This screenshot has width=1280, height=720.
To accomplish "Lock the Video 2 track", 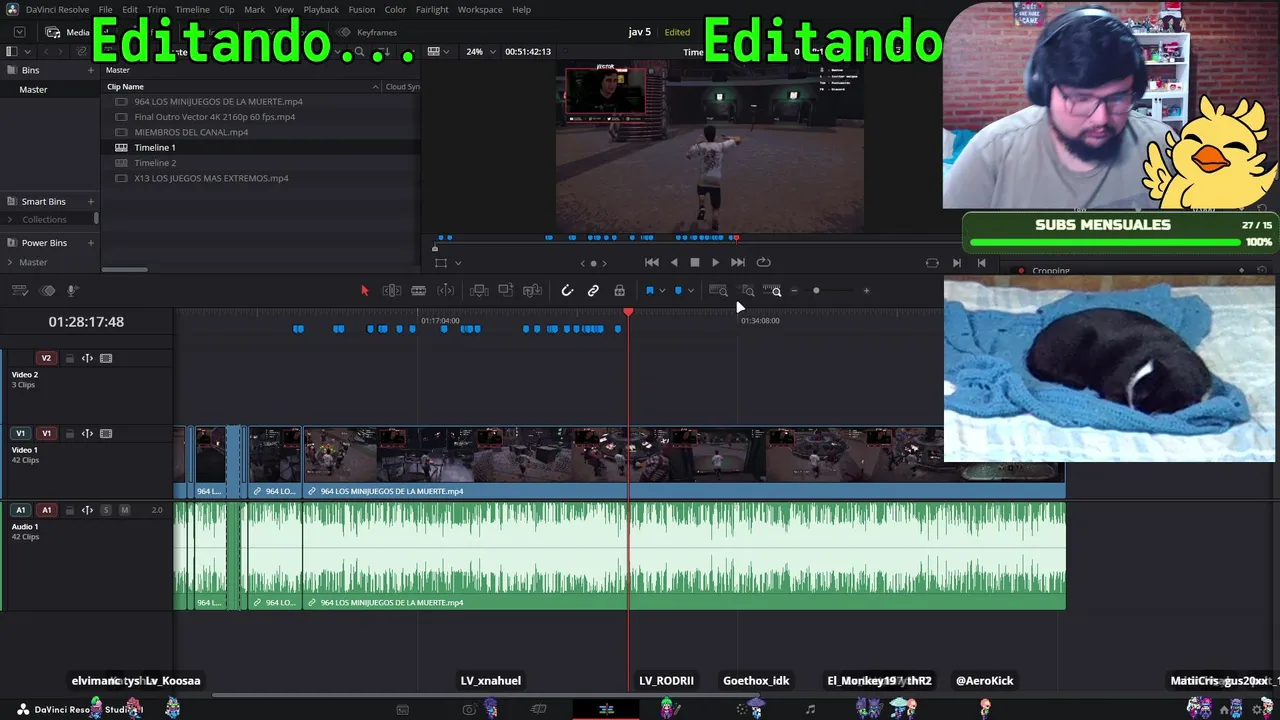I will (69, 358).
